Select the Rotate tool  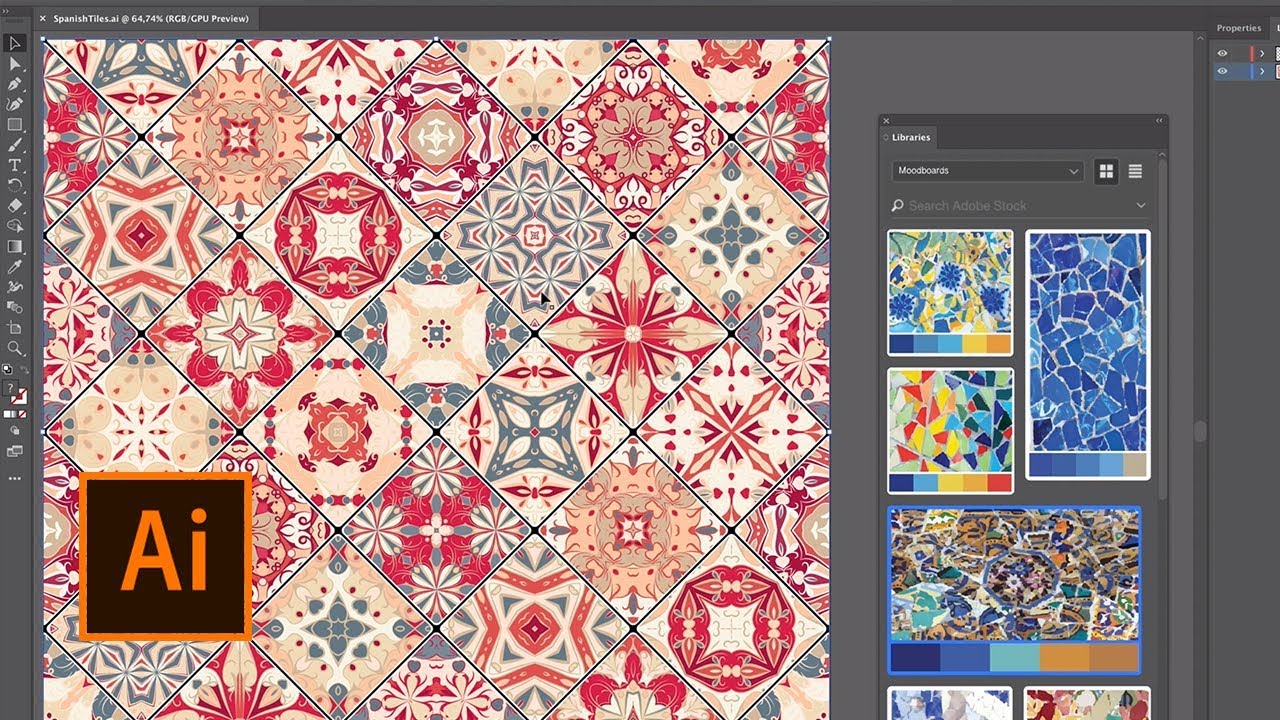(x=15, y=186)
